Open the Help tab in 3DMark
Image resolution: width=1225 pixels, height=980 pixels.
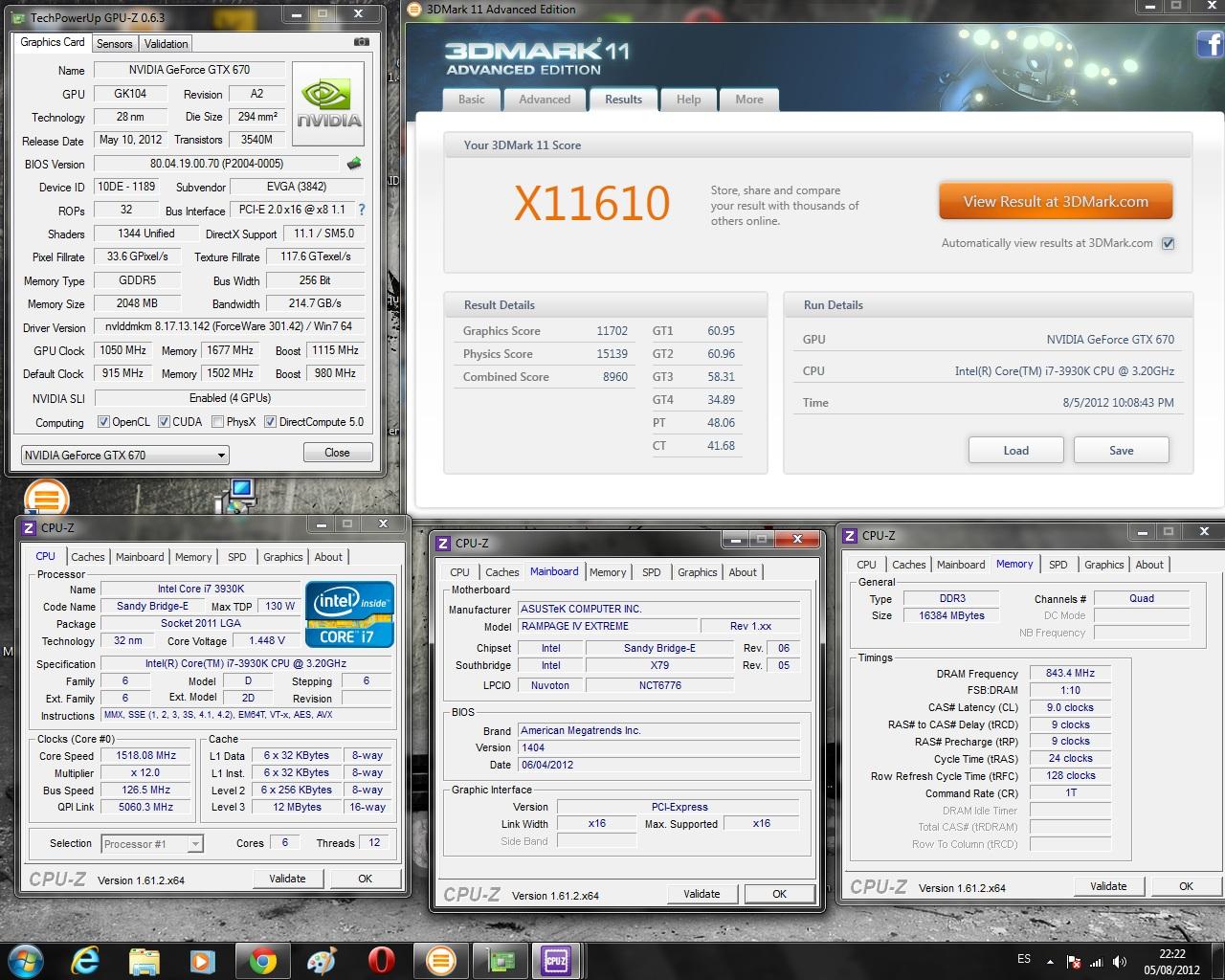689,100
